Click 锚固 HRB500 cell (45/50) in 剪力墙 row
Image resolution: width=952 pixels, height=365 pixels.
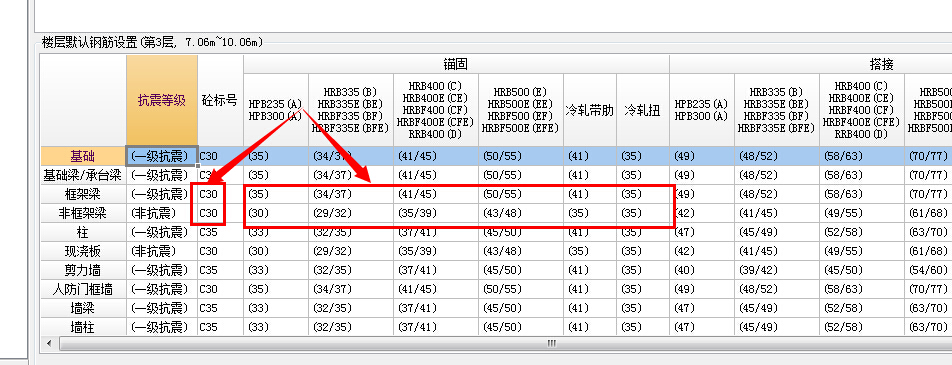(521, 270)
